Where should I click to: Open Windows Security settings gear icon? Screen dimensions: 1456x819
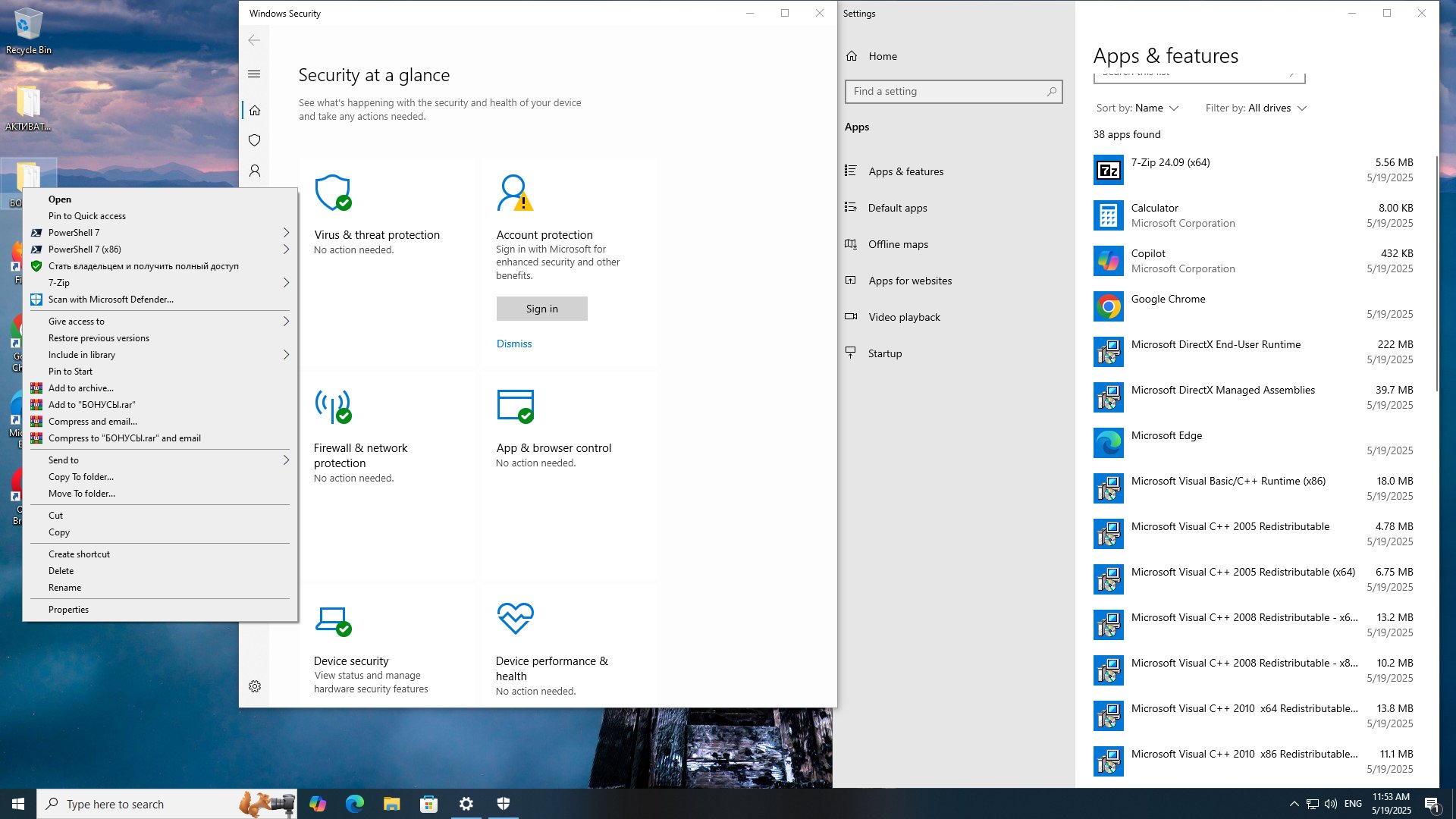(255, 686)
